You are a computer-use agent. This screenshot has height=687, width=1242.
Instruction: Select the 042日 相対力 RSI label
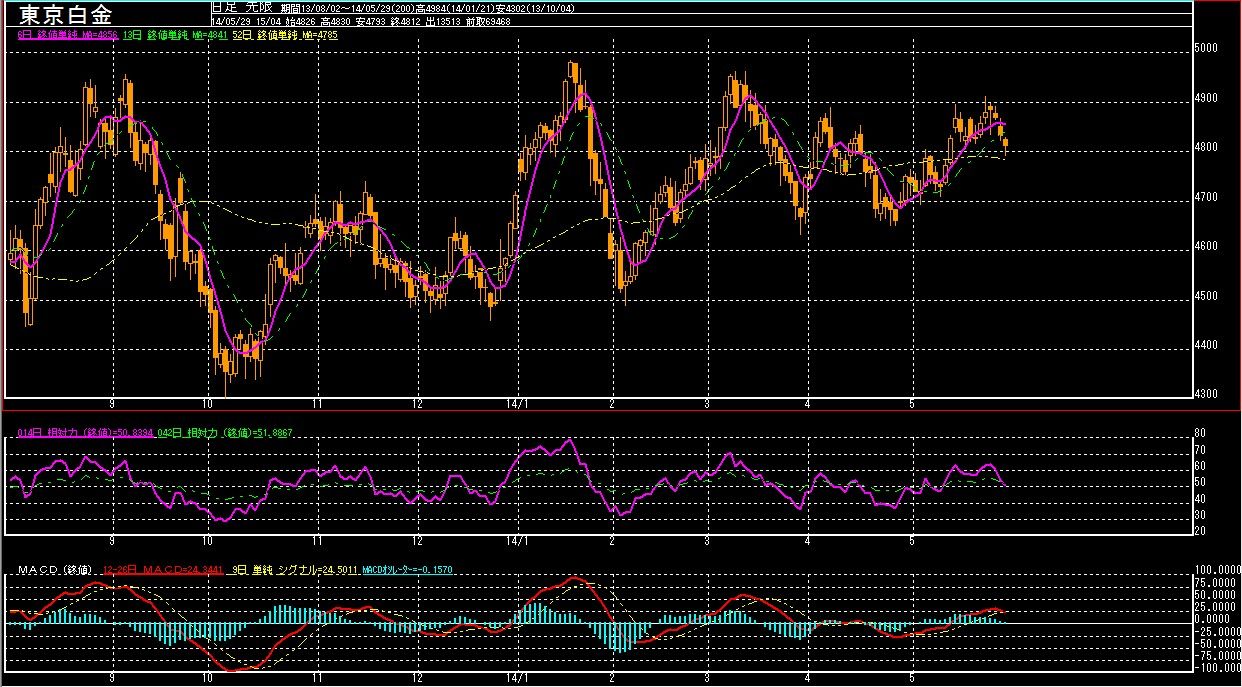[224, 432]
